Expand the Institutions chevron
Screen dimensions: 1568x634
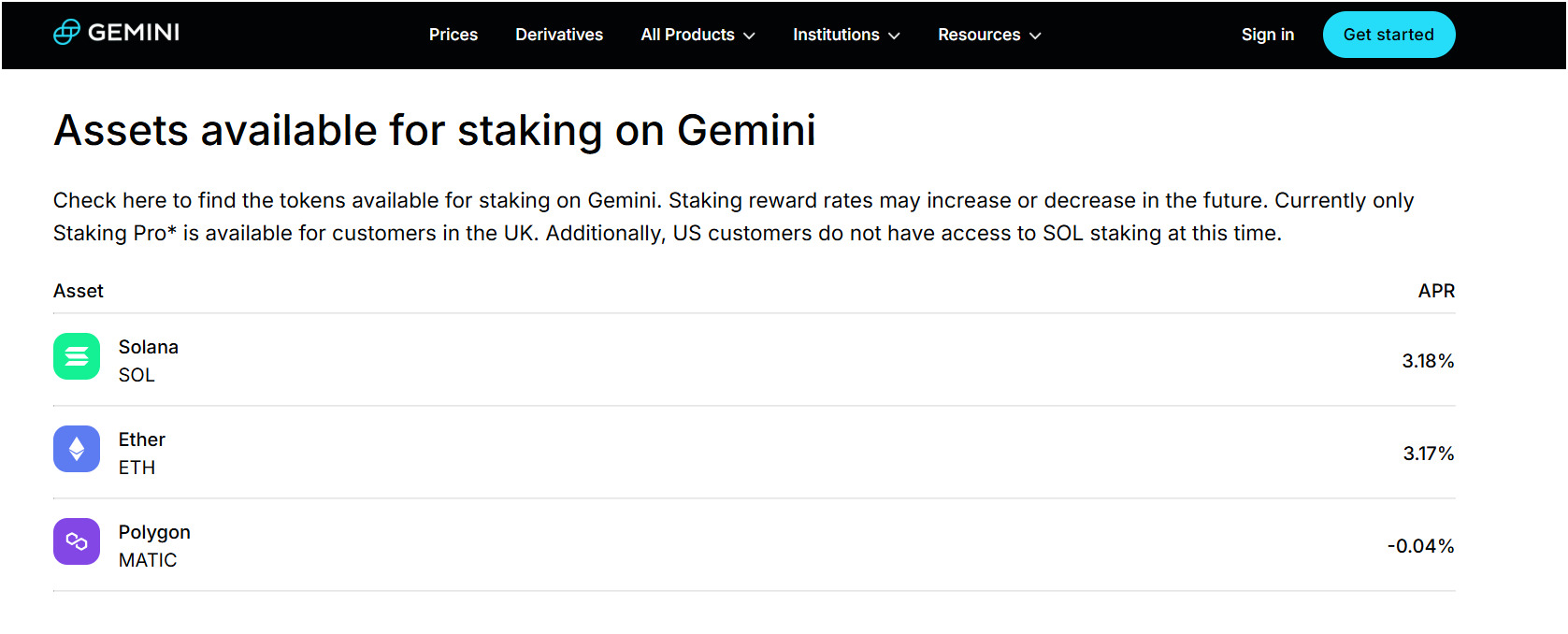[x=894, y=36]
